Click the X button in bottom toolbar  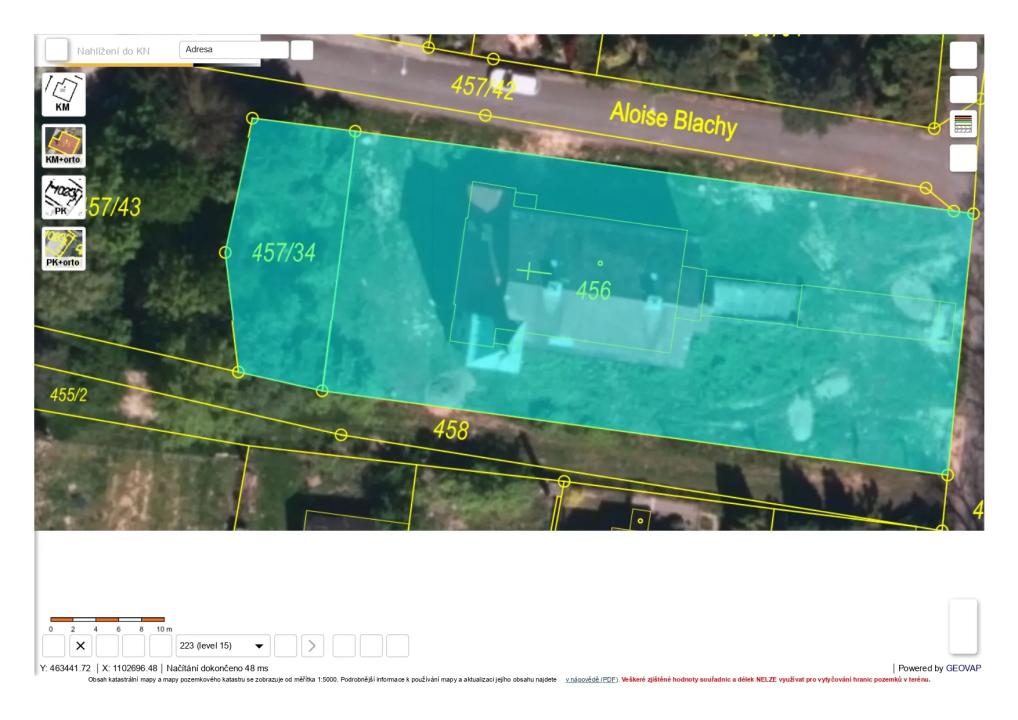81,646
